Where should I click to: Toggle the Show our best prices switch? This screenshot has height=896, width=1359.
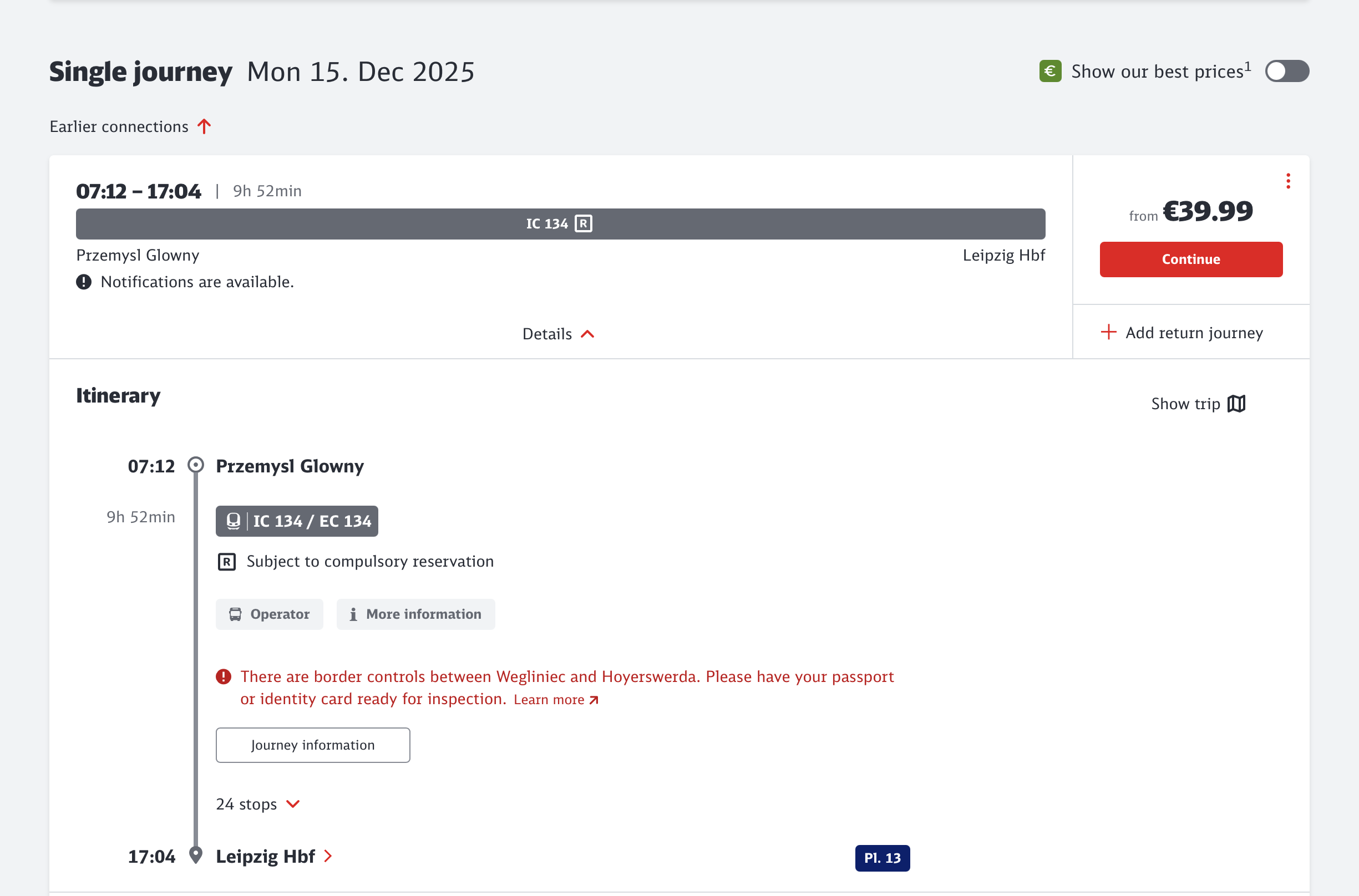point(1286,72)
